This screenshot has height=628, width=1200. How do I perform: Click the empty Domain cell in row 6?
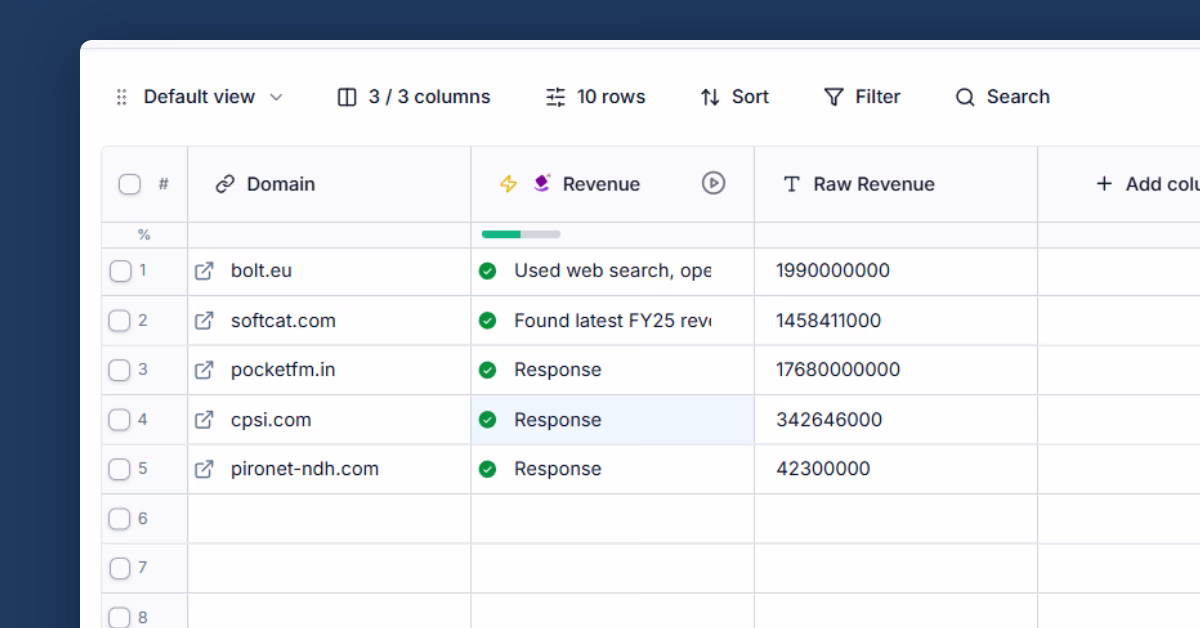[x=329, y=519]
